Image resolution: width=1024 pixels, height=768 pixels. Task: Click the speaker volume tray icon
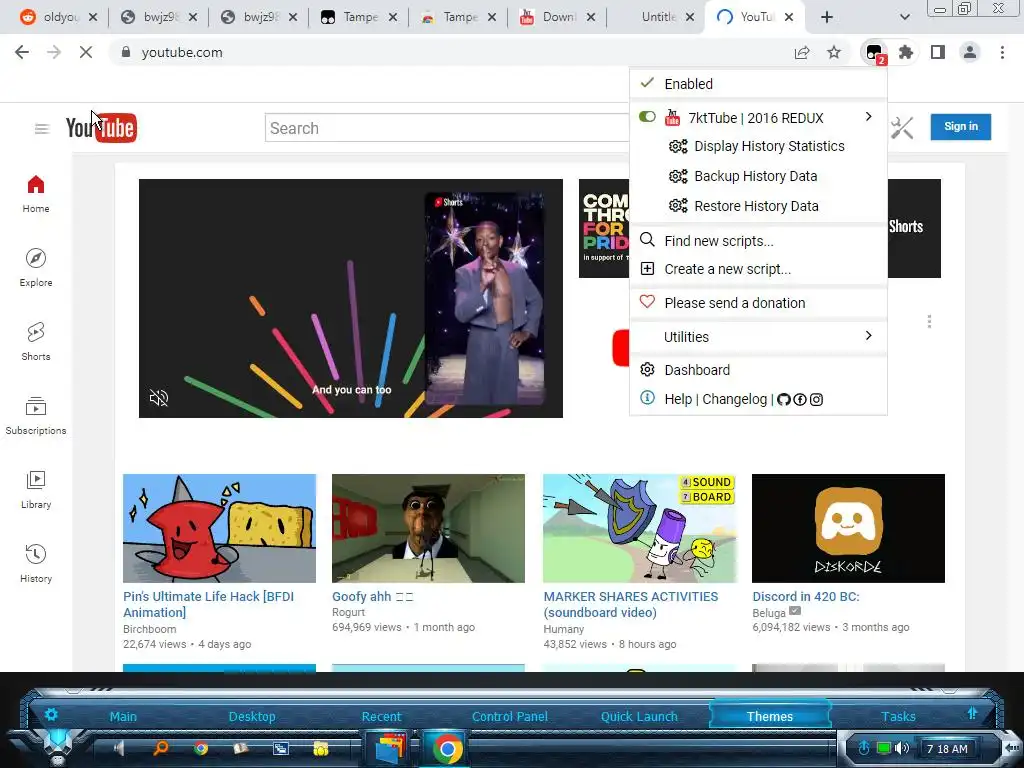pos(902,748)
